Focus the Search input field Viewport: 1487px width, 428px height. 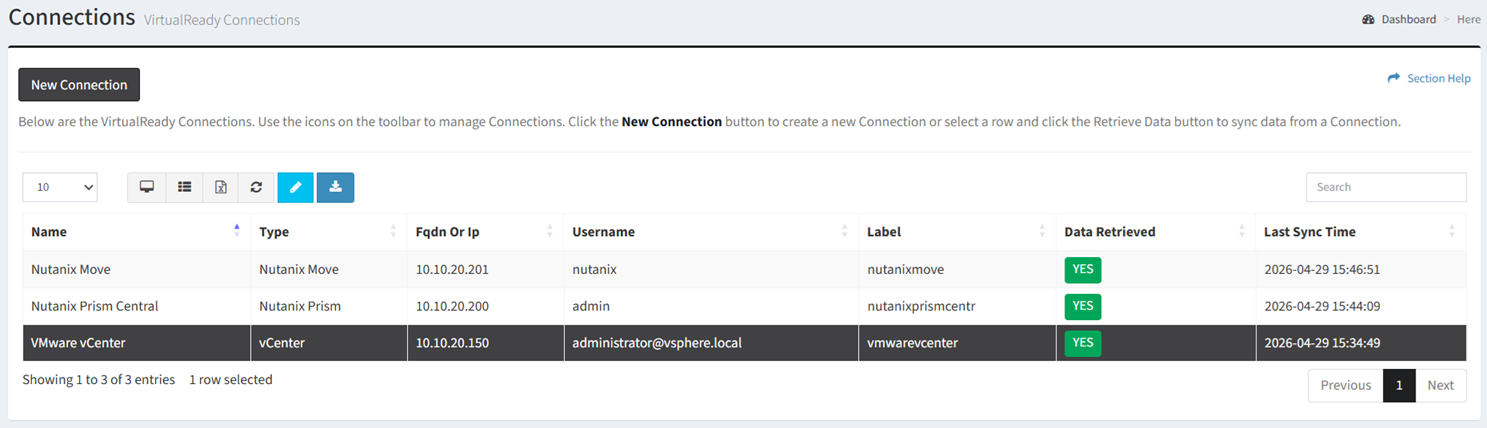pos(1386,187)
